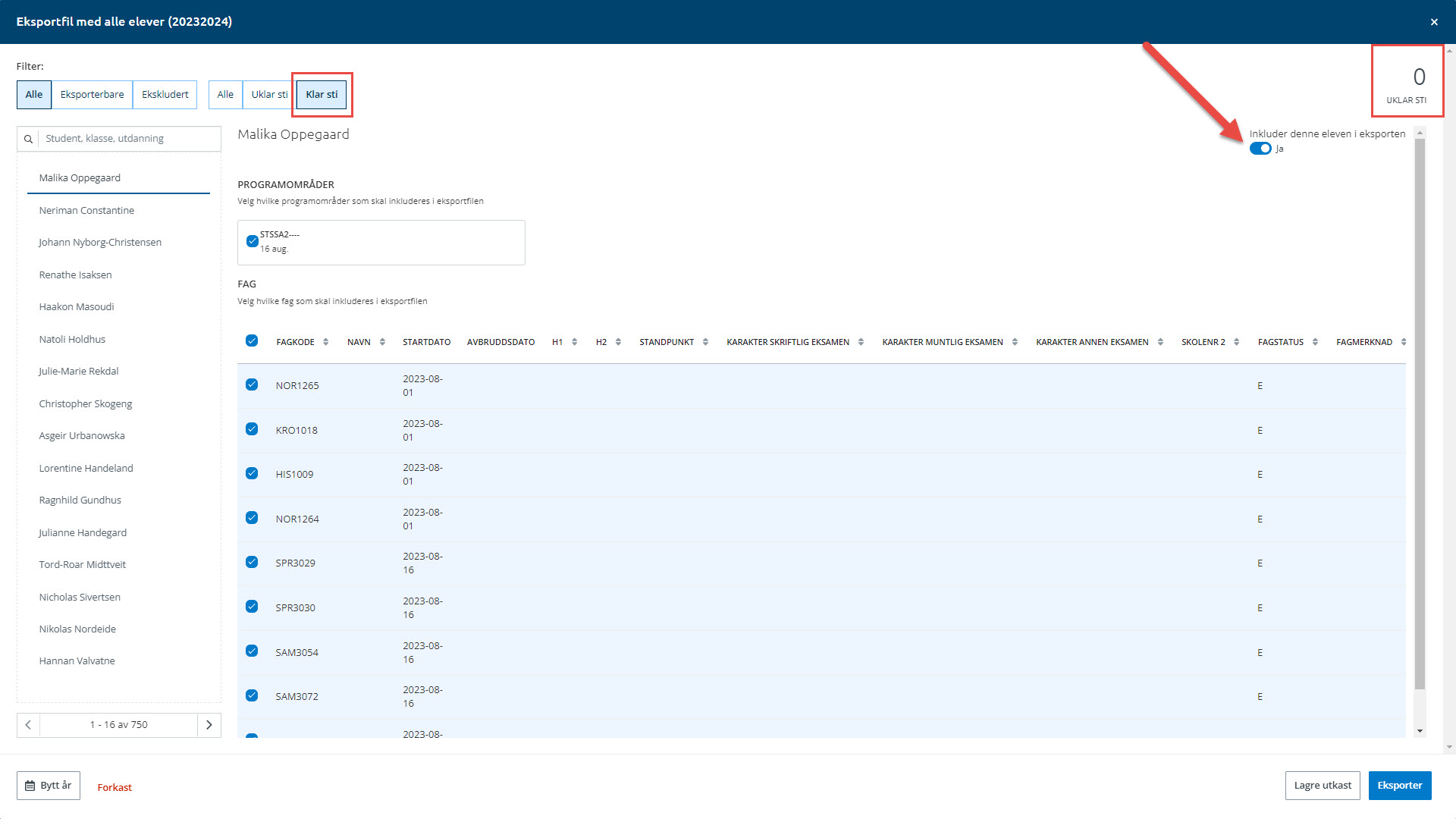Uncheck the SPR3029 subject checkbox

(x=252, y=562)
